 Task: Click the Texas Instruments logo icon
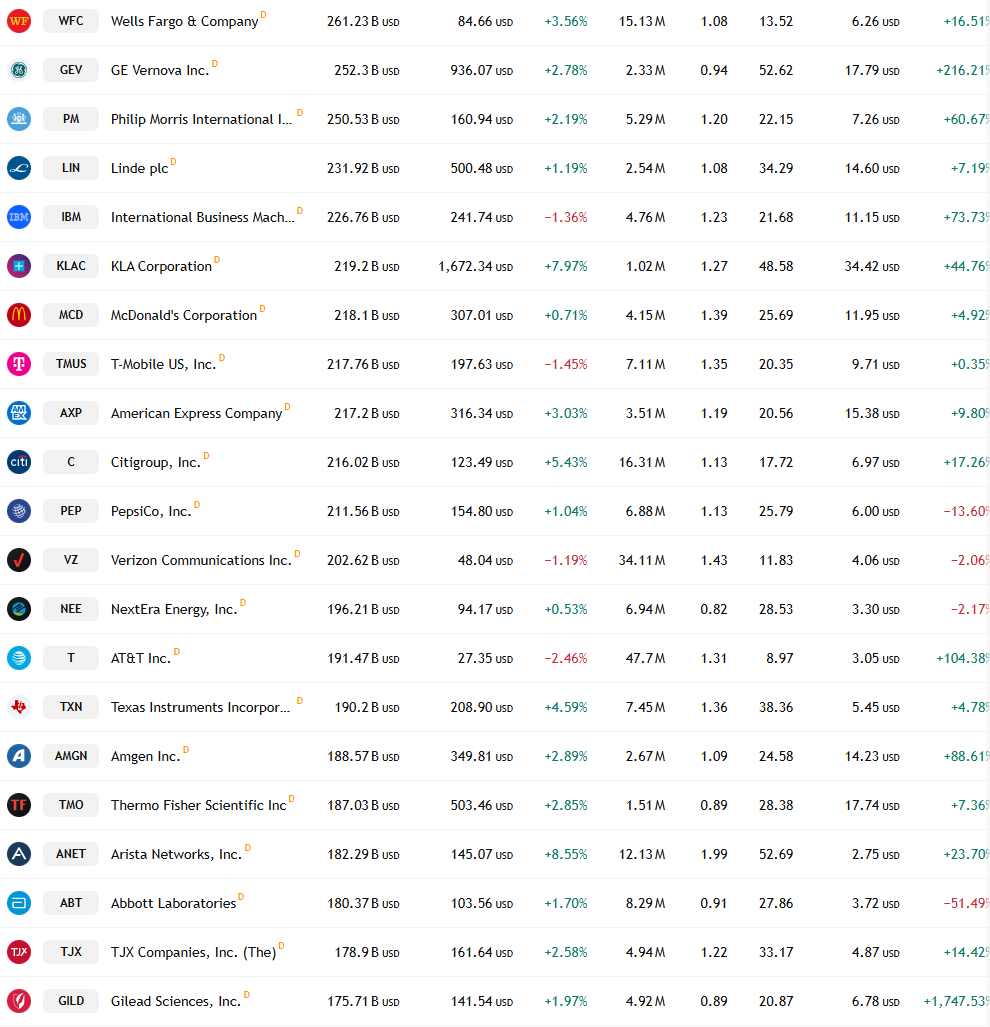(19, 707)
